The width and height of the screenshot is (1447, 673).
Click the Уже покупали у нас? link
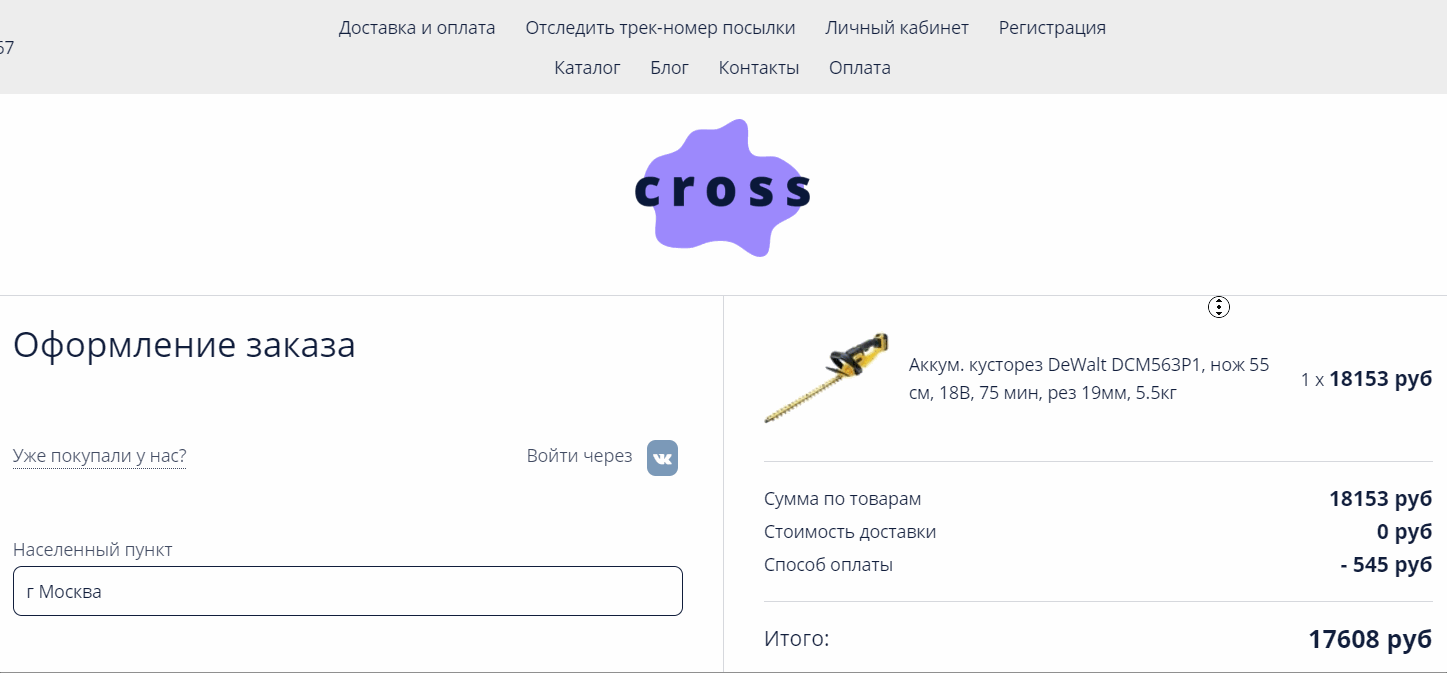[99, 456]
